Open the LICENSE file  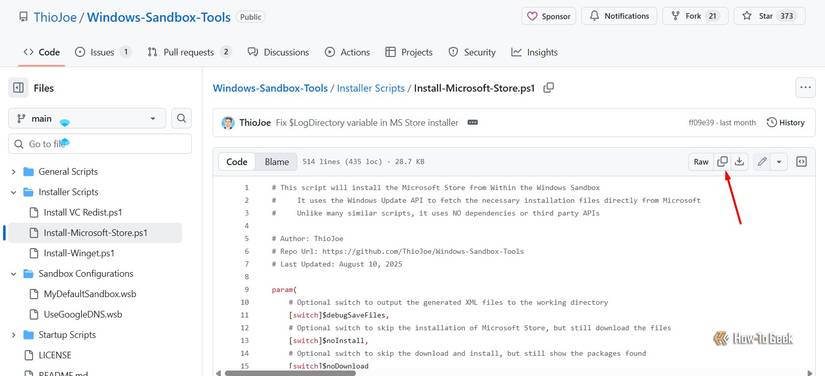(x=55, y=355)
